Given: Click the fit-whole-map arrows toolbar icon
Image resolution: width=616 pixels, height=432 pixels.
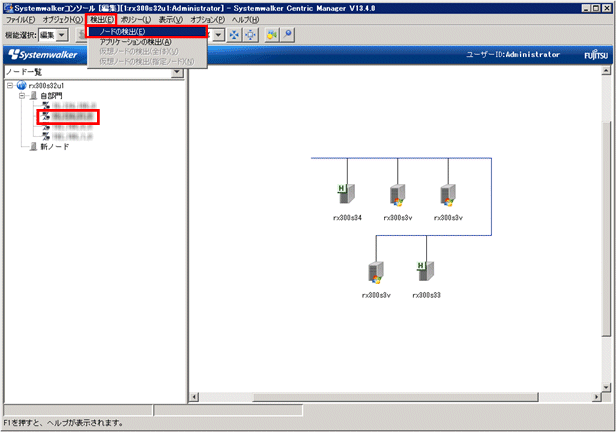Looking at the screenshot, I should [x=234, y=35].
